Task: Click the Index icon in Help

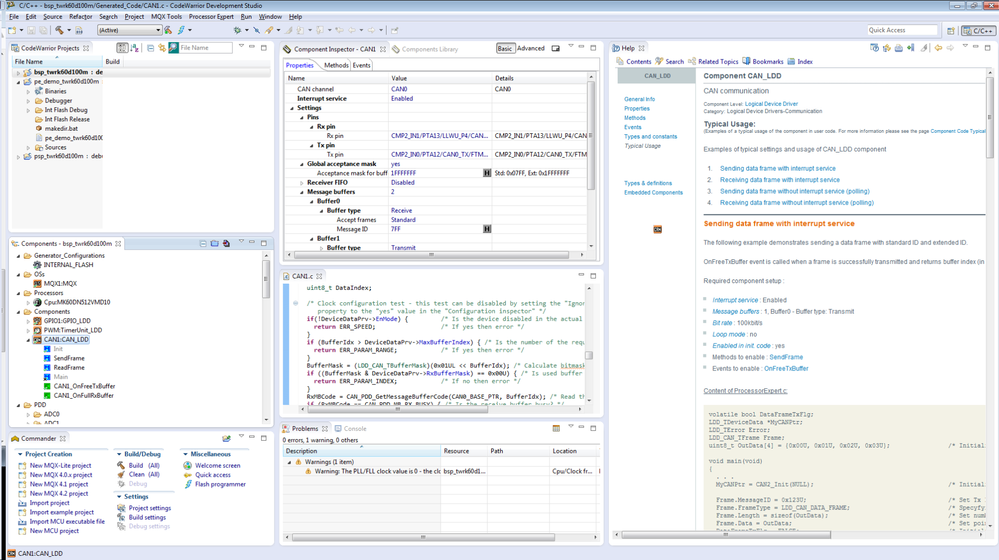Action: point(790,62)
